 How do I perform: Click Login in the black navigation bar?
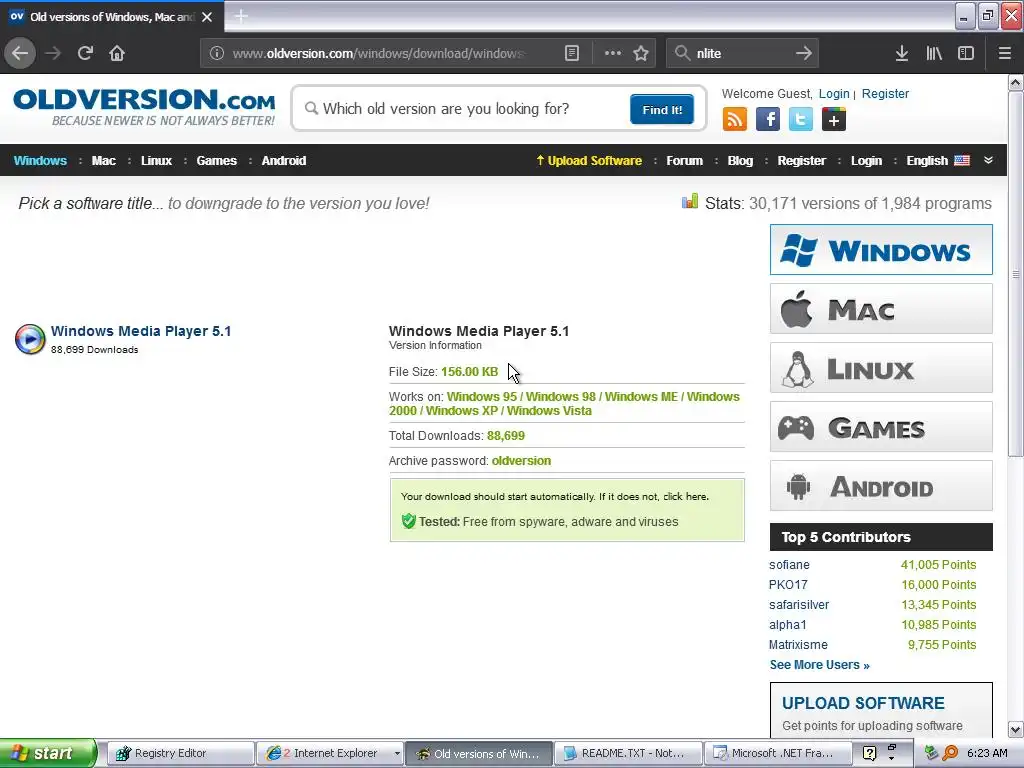click(x=866, y=161)
